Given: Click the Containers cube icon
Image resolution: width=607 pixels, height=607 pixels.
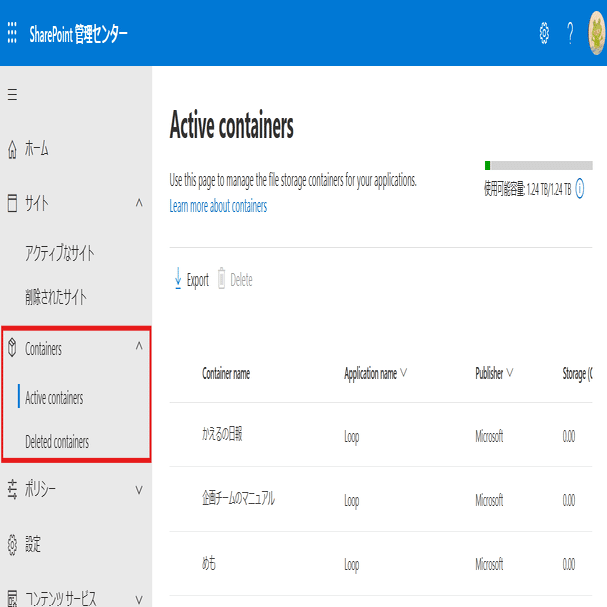Looking at the screenshot, I should (x=12, y=348).
